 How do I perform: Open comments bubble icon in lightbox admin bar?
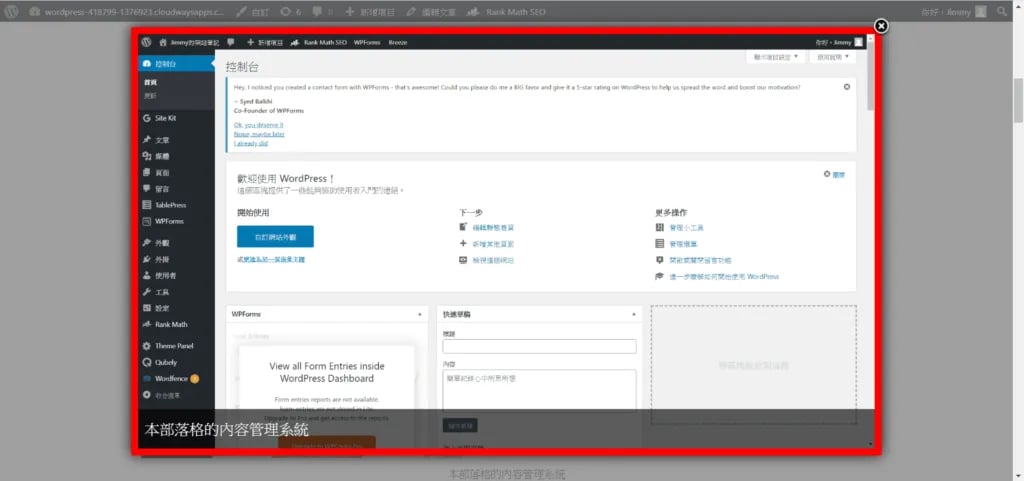[231, 42]
